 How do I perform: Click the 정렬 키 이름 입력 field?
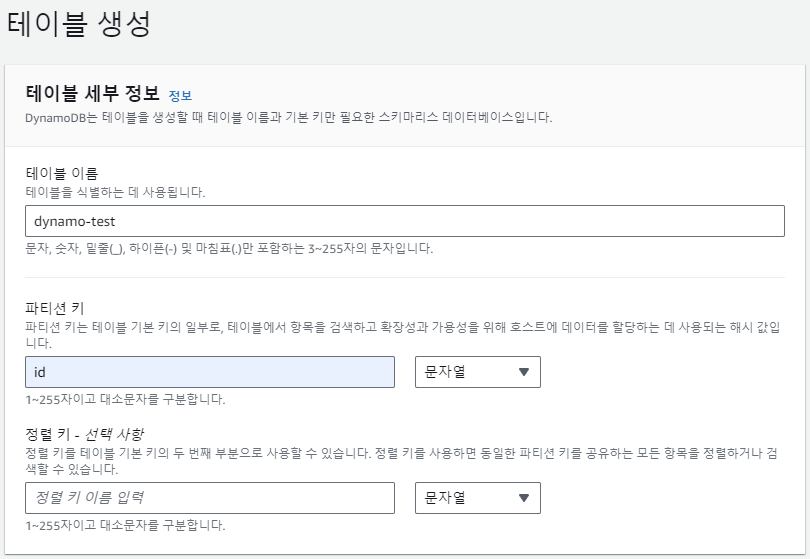pyautogui.click(x=210, y=498)
